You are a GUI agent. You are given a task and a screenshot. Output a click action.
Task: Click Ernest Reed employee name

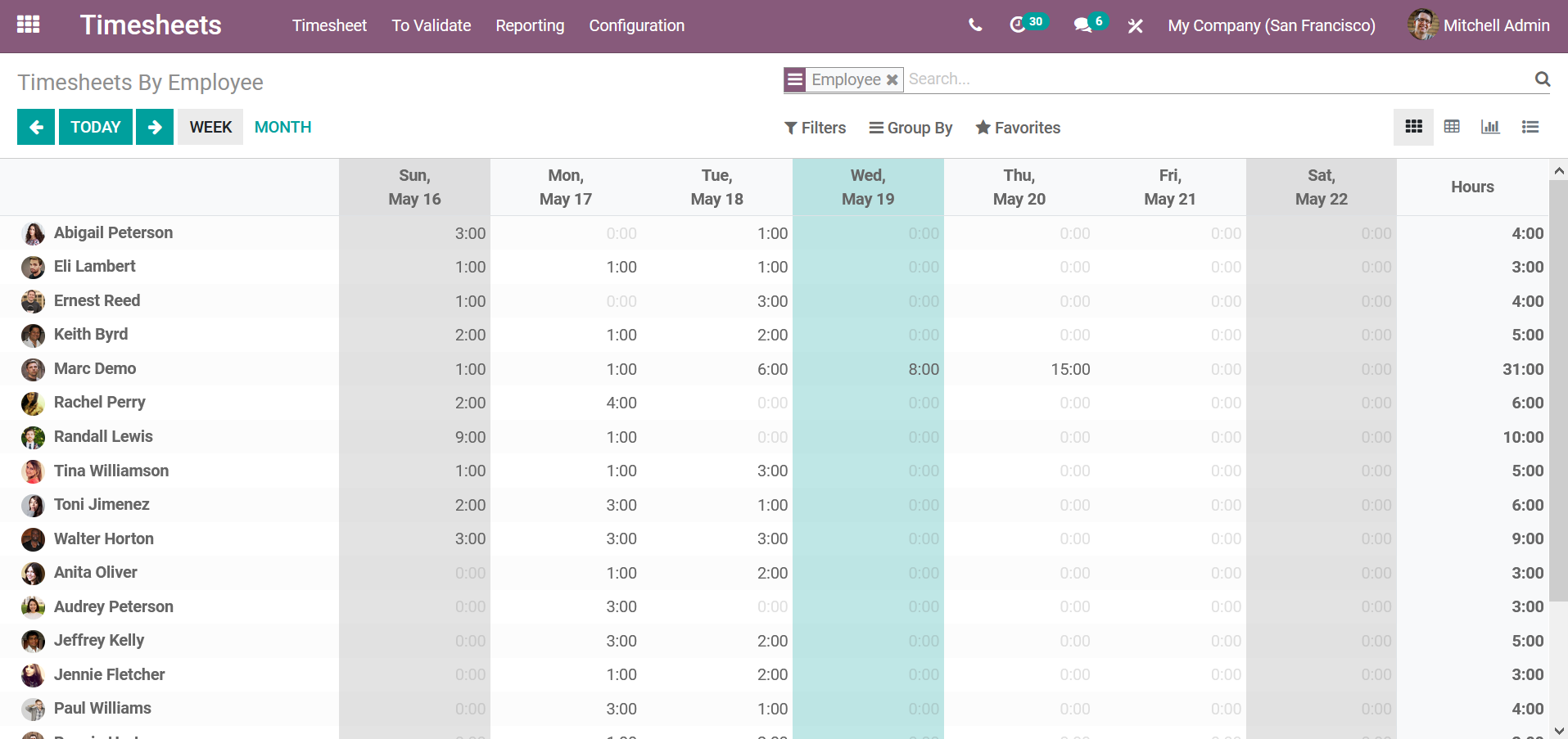[x=97, y=300]
